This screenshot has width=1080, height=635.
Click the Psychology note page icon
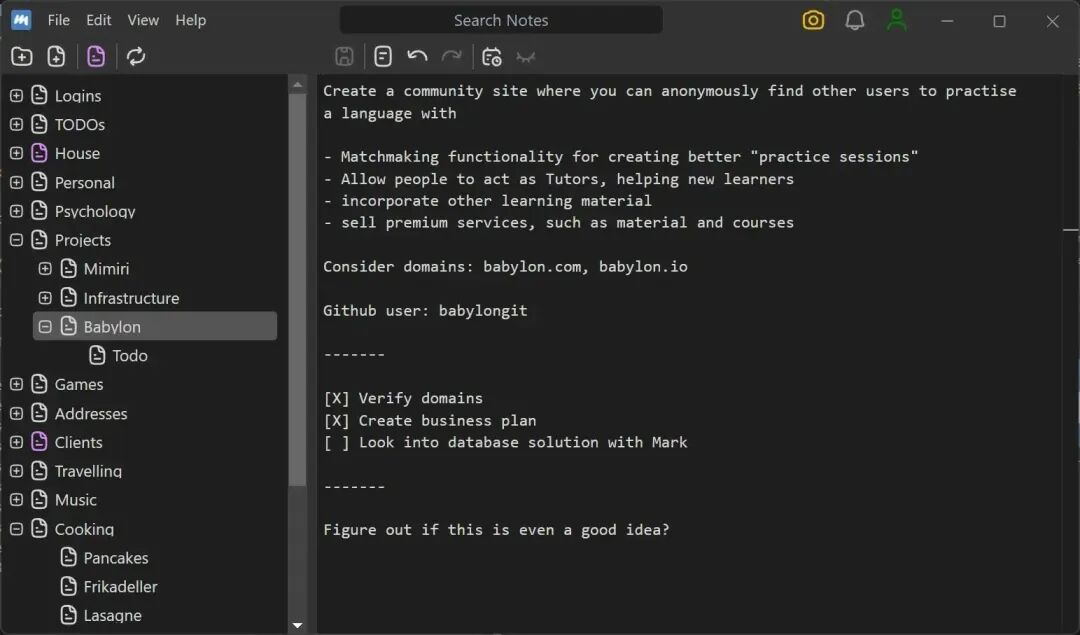[40, 211]
